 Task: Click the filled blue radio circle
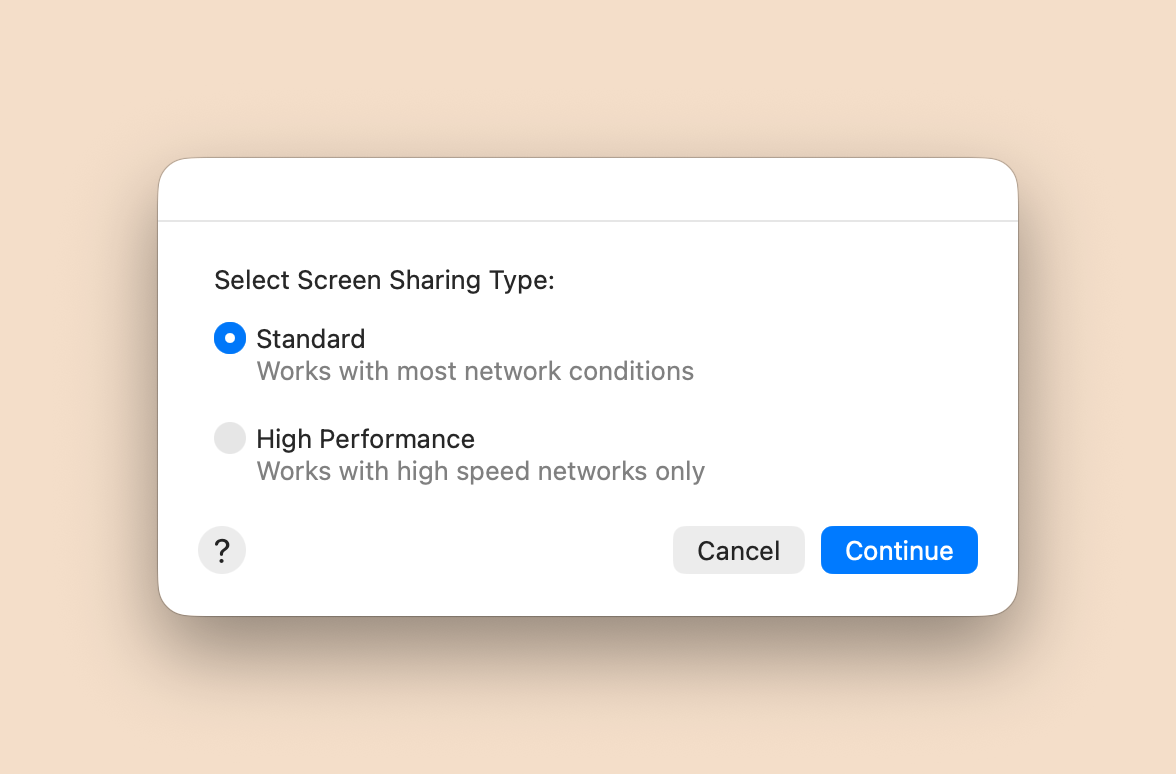[x=230, y=338]
